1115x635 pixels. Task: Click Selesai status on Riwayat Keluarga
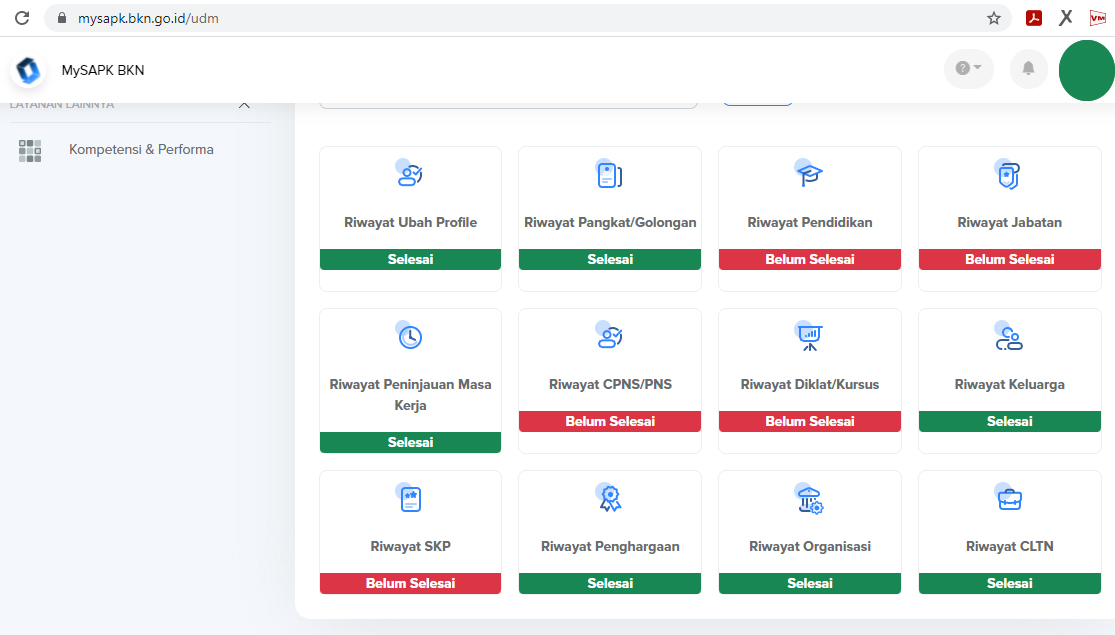(1010, 422)
